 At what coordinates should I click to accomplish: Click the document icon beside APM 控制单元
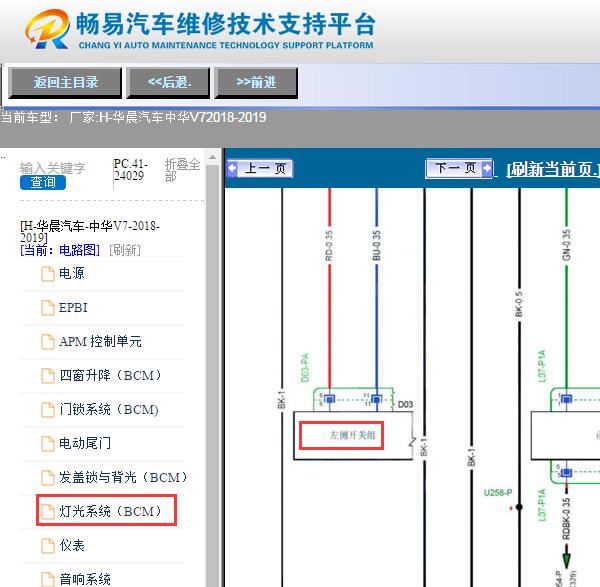pyautogui.click(x=48, y=342)
